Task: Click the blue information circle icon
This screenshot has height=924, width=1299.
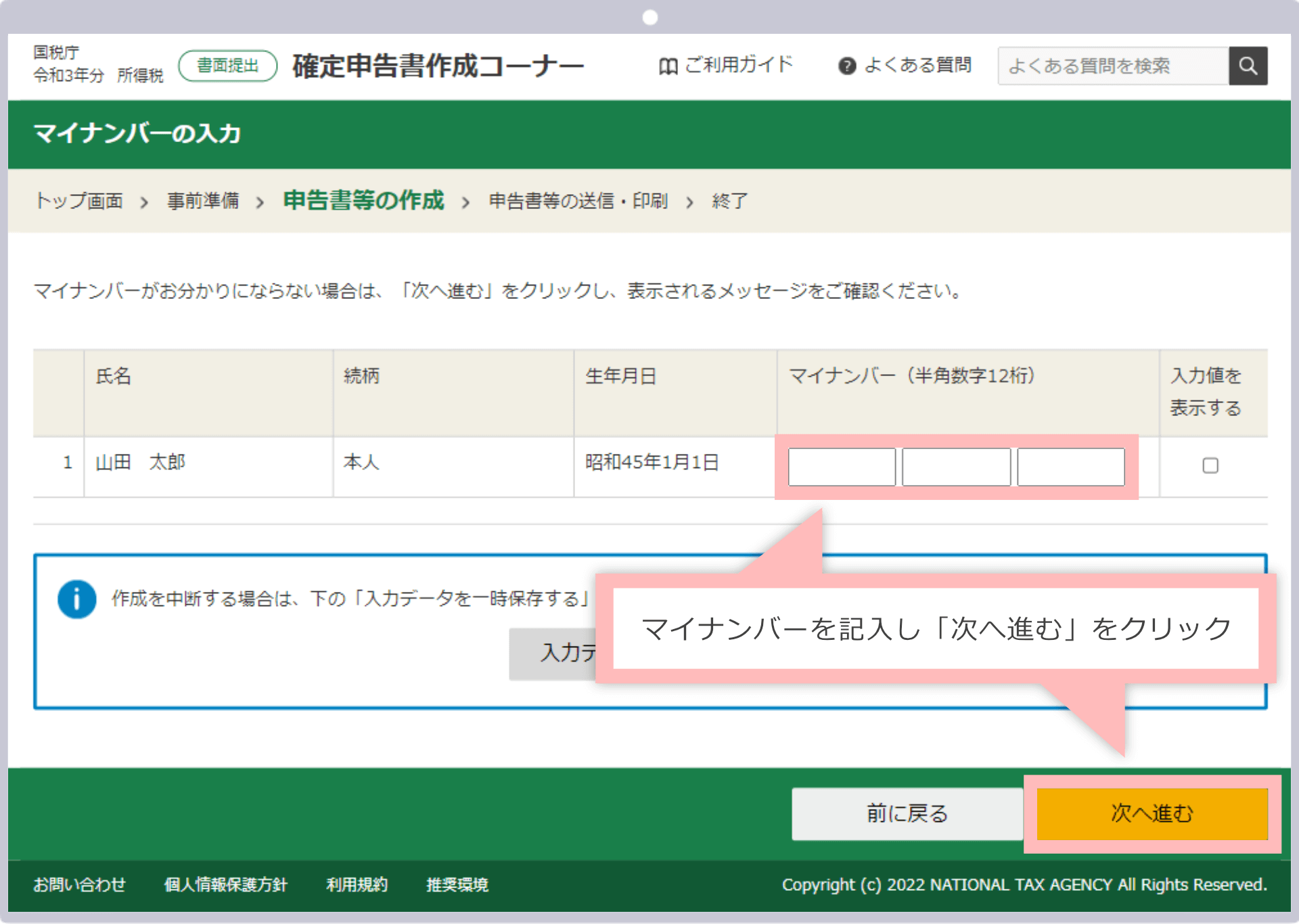Action: tap(77, 599)
